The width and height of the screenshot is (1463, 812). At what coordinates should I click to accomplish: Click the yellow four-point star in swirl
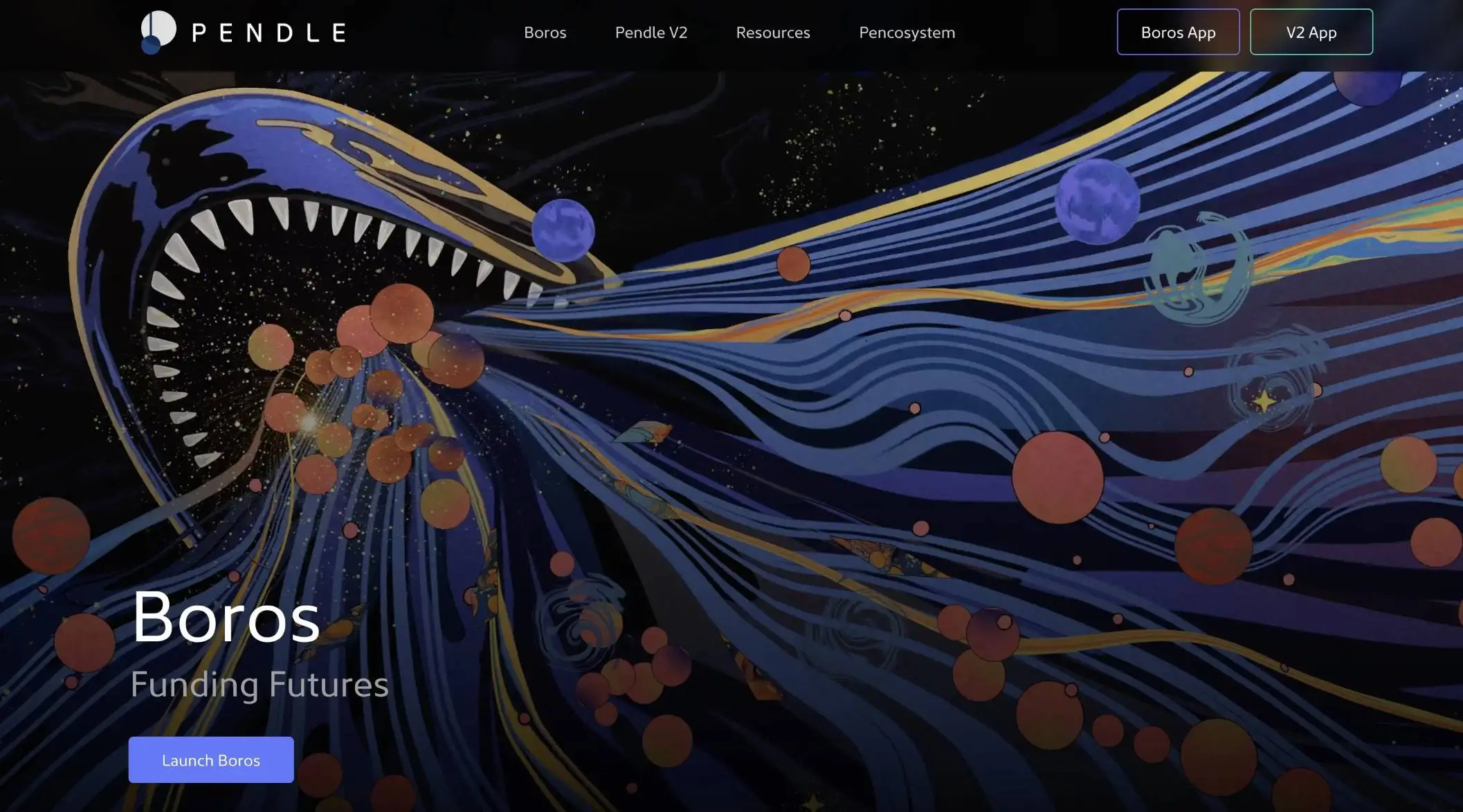tap(1264, 401)
